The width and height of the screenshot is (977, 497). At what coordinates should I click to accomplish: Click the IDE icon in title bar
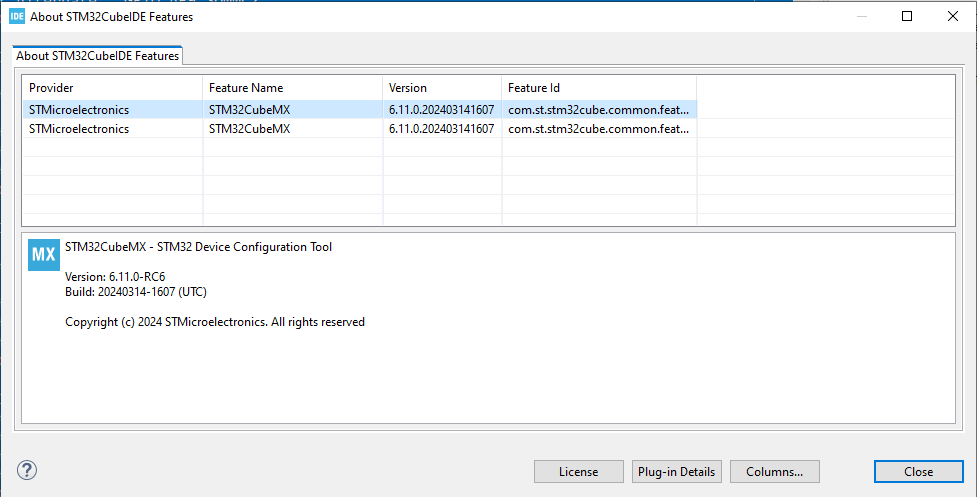point(17,17)
